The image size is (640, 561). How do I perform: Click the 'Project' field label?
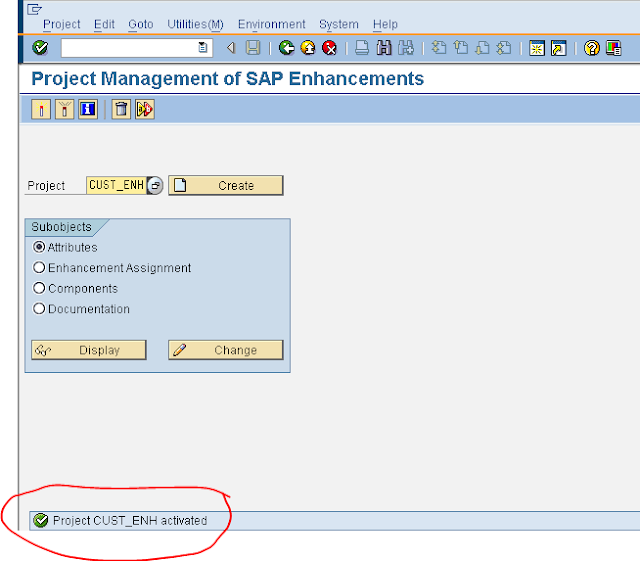[46, 186]
